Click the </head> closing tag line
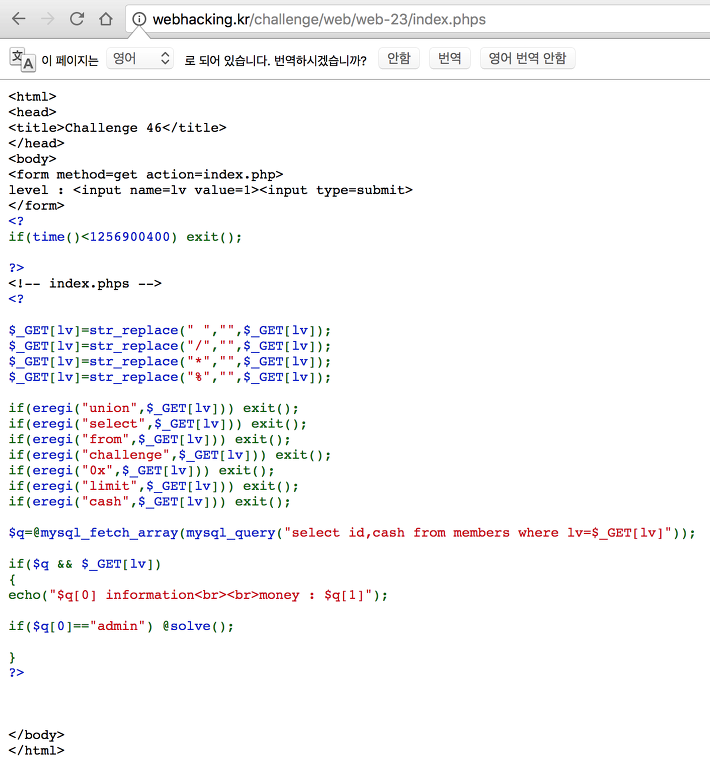This screenshot has width=710, height=766. [x=36, y=144]
